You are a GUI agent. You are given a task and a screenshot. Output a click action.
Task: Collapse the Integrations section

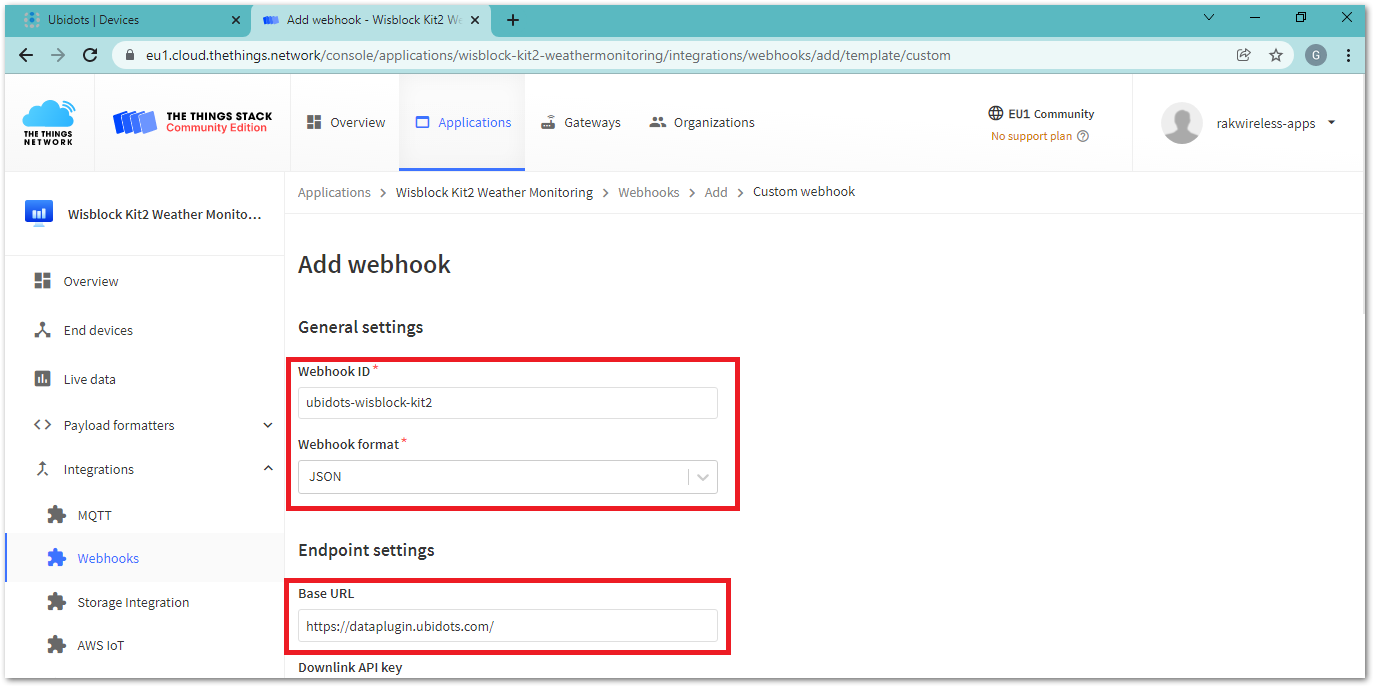point(267,469)
